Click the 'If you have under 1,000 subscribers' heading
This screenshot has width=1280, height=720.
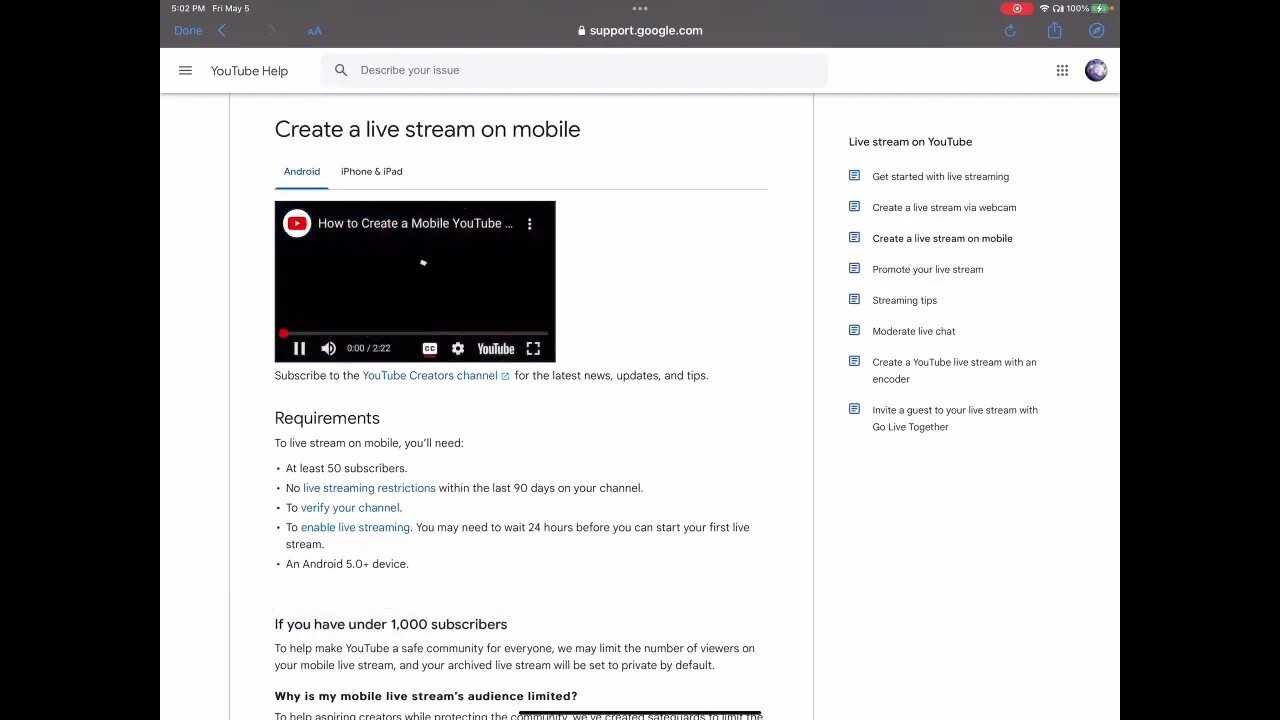tap(391, 624)
